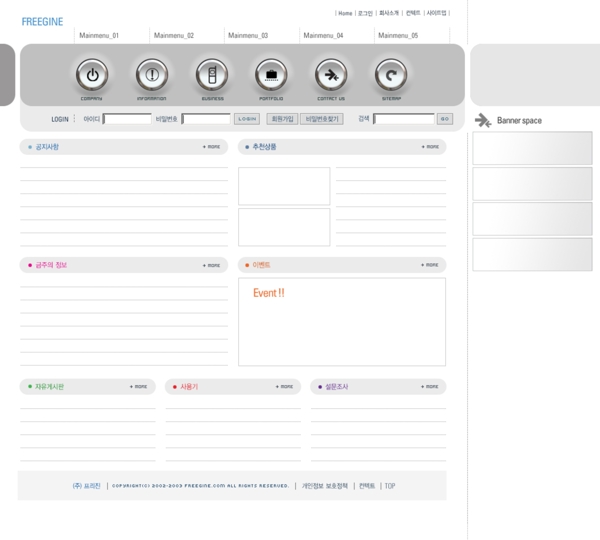Click the Contact Us arrow icon

click(331, 75)
